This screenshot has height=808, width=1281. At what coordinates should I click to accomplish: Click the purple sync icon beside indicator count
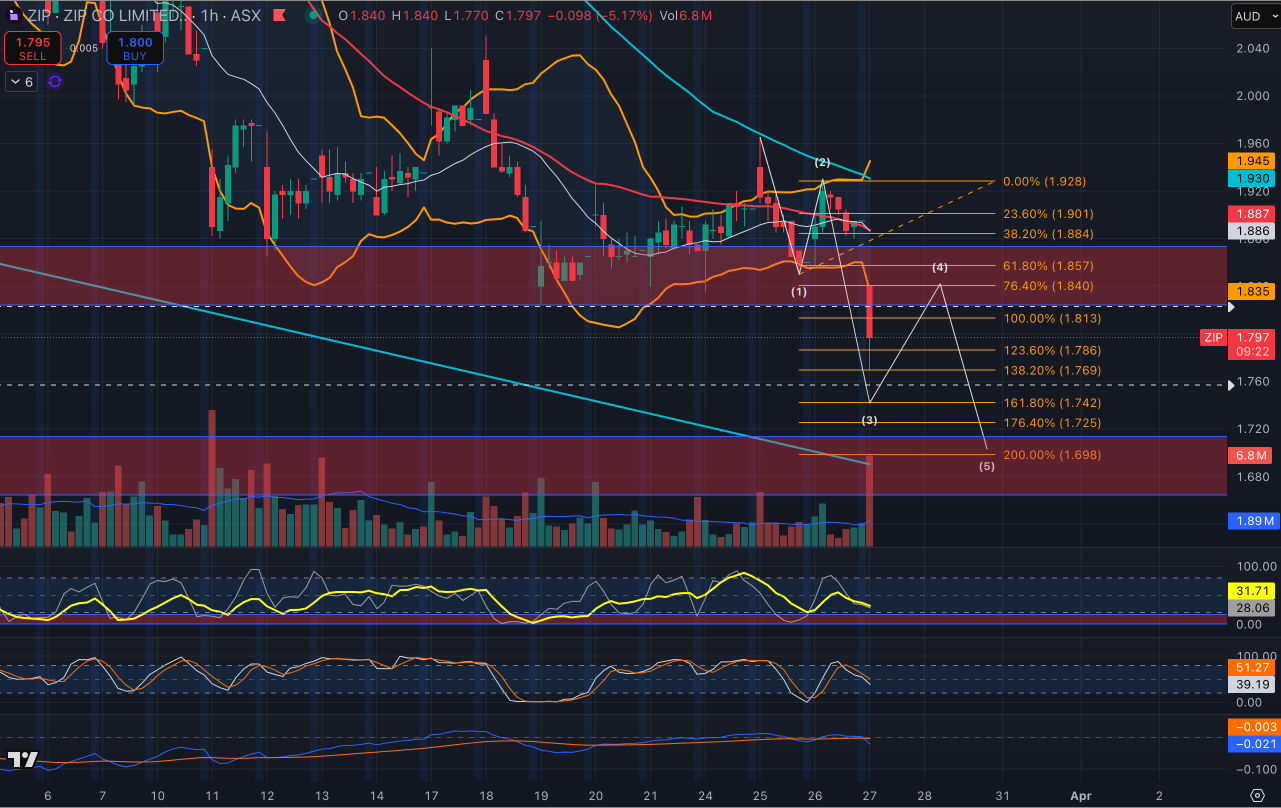point(55,82)
